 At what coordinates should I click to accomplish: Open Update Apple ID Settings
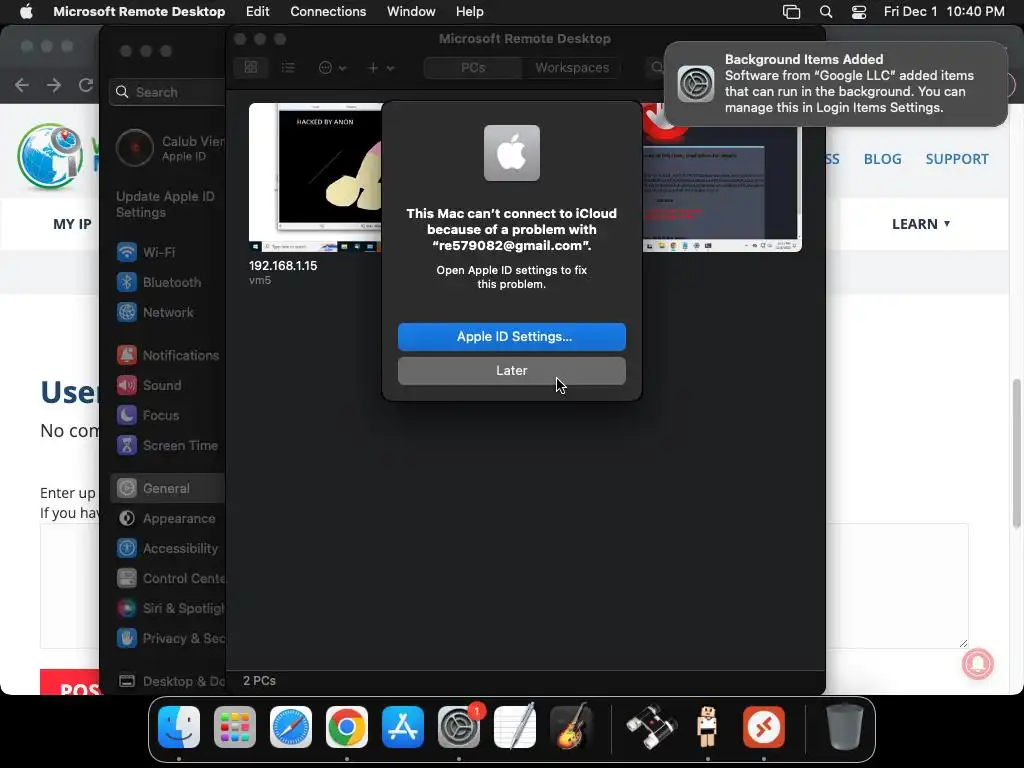tap(165, 204)
